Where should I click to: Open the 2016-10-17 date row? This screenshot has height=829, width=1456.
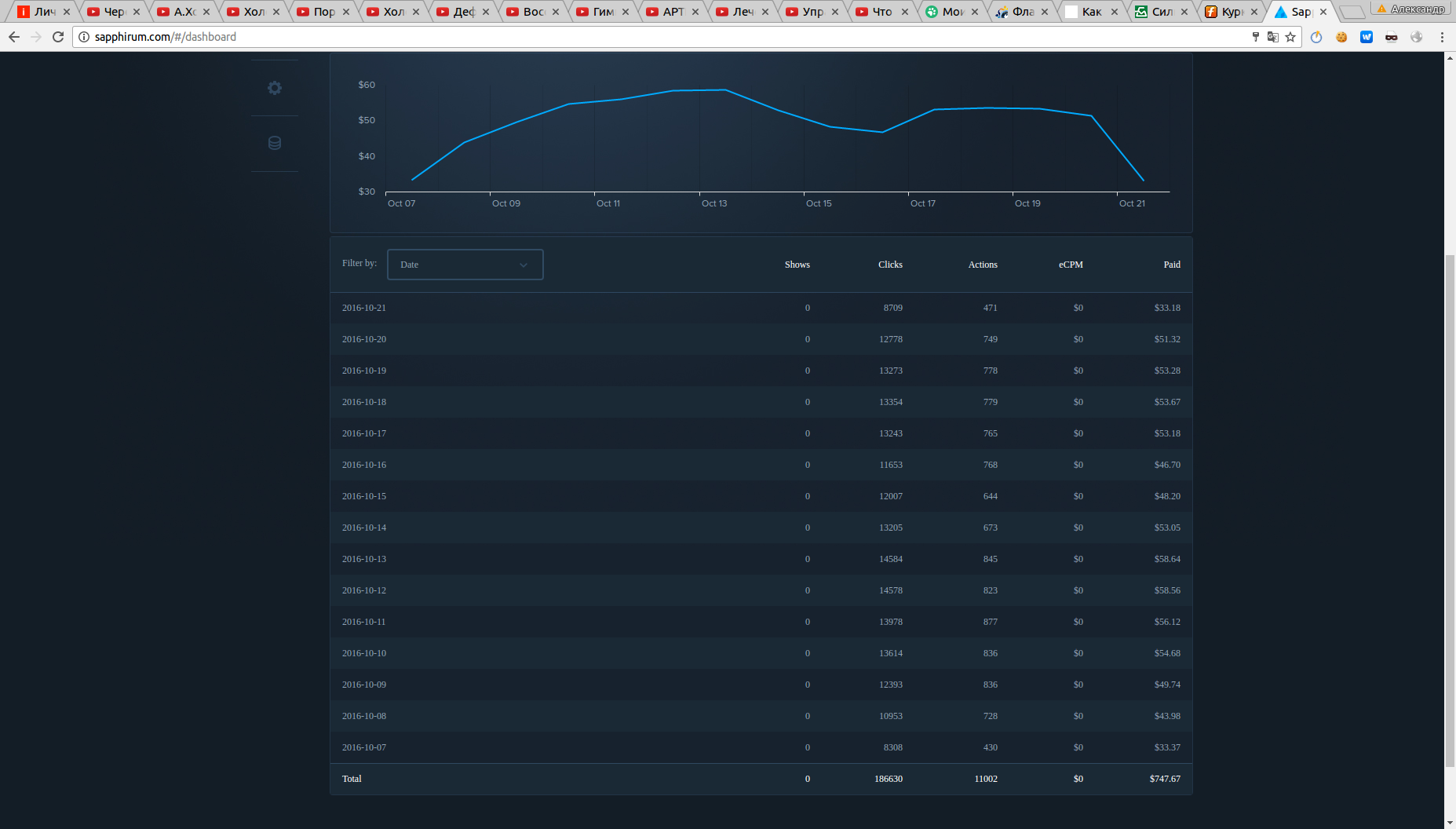761,433
